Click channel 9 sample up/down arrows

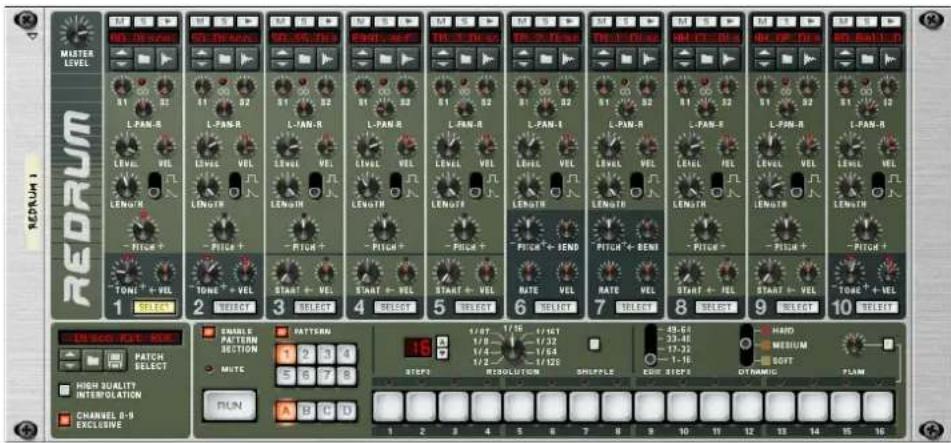763,59
